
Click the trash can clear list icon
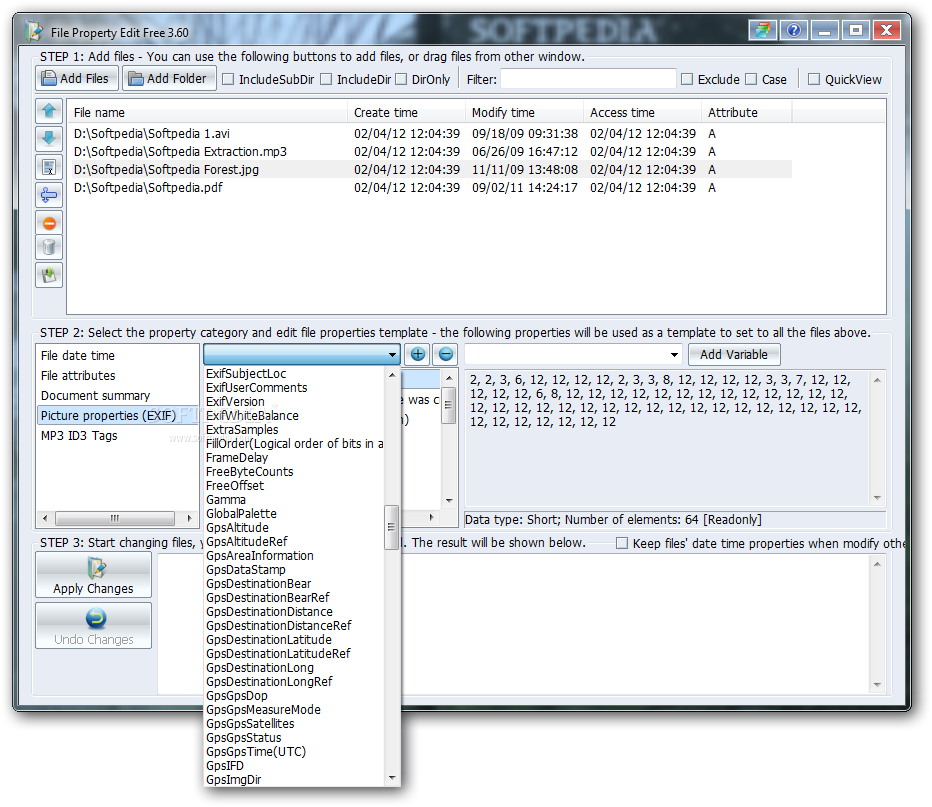click(x=49, y=247)
